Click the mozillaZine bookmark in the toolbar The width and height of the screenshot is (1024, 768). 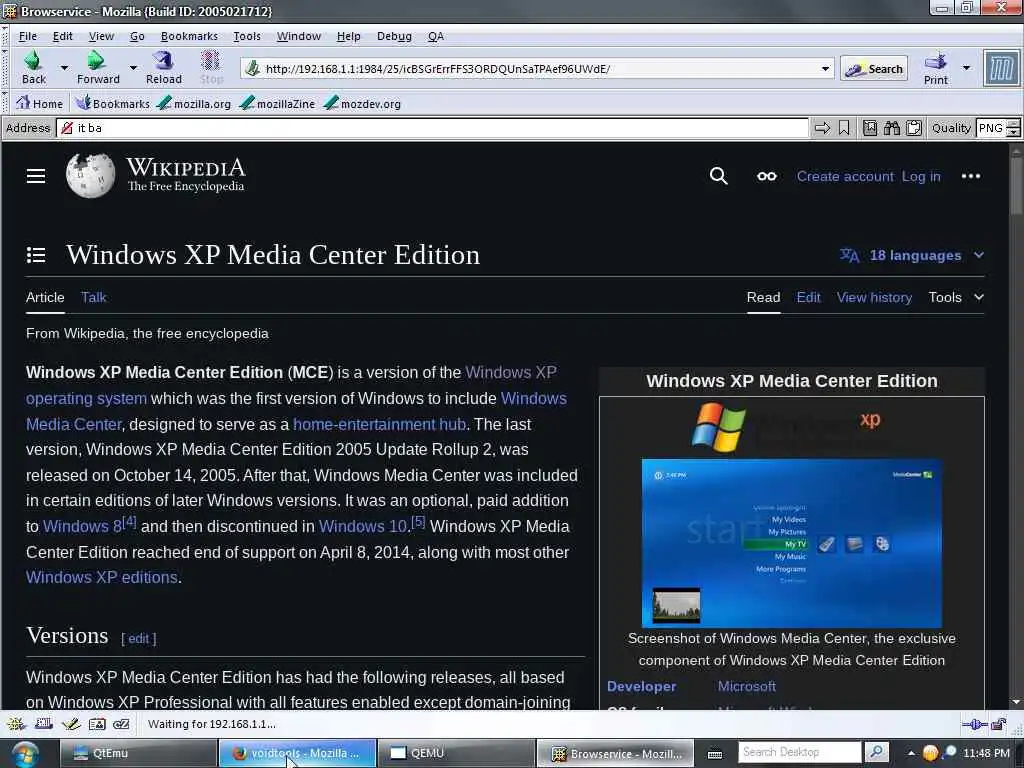278,103
